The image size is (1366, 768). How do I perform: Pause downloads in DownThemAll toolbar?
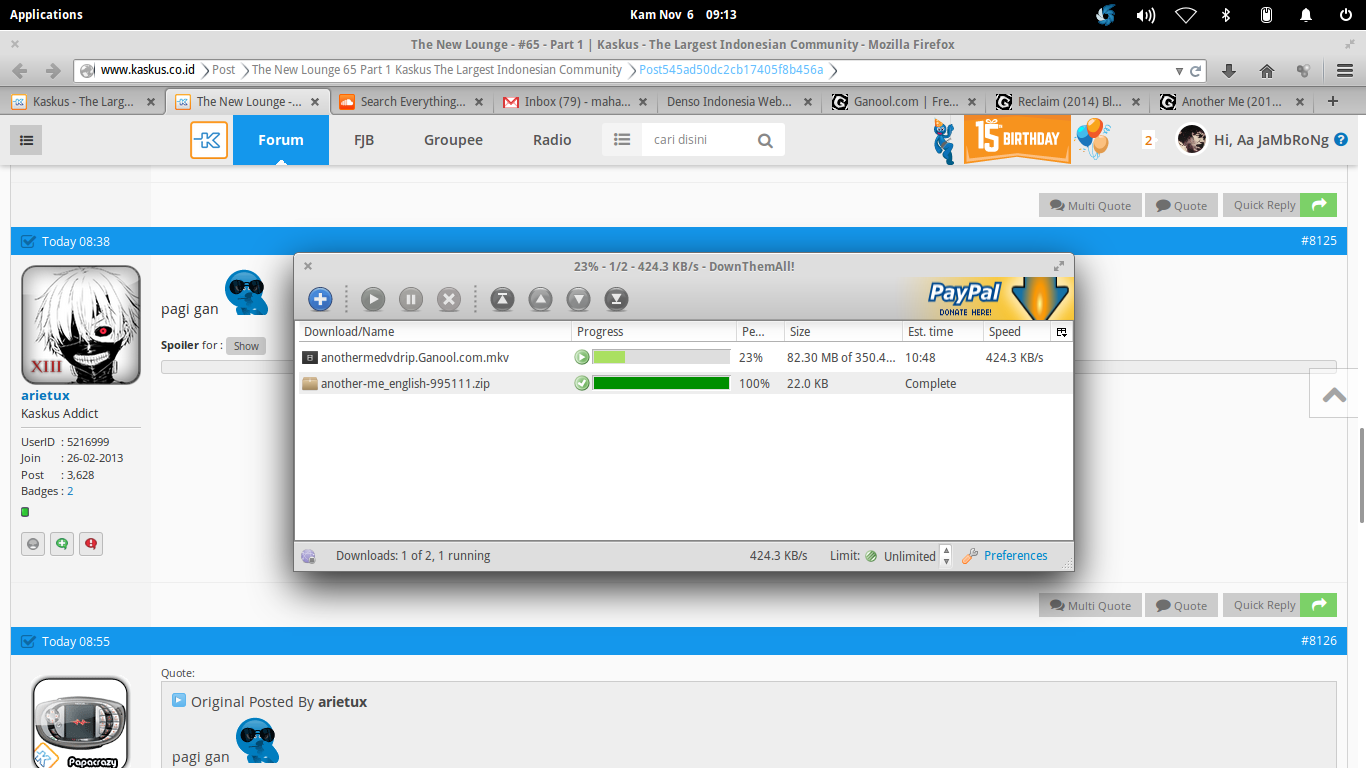[411, 299]
